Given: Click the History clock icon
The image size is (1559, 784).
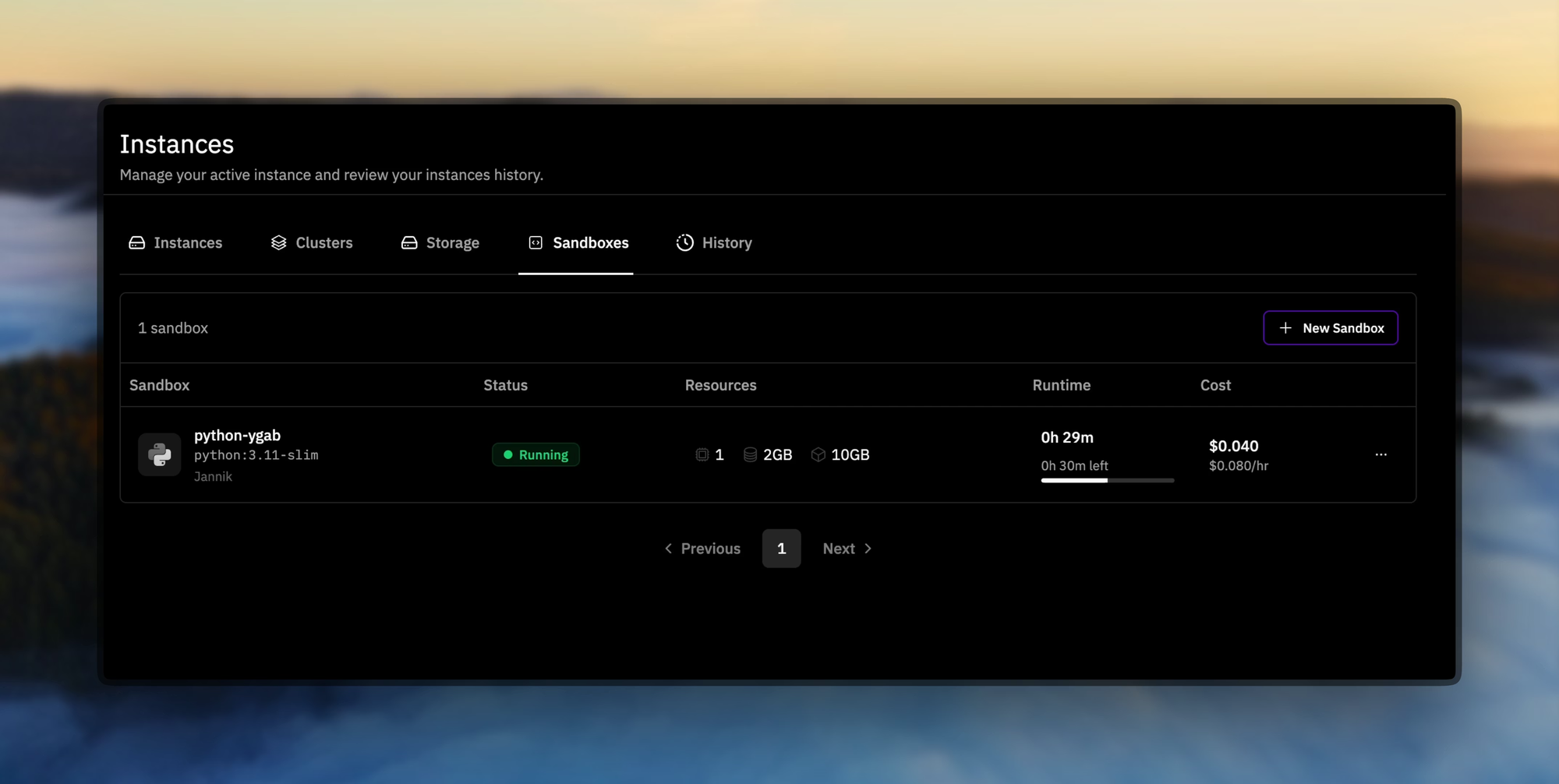Looking at the screenshot, I should click(x=684, y=243).
